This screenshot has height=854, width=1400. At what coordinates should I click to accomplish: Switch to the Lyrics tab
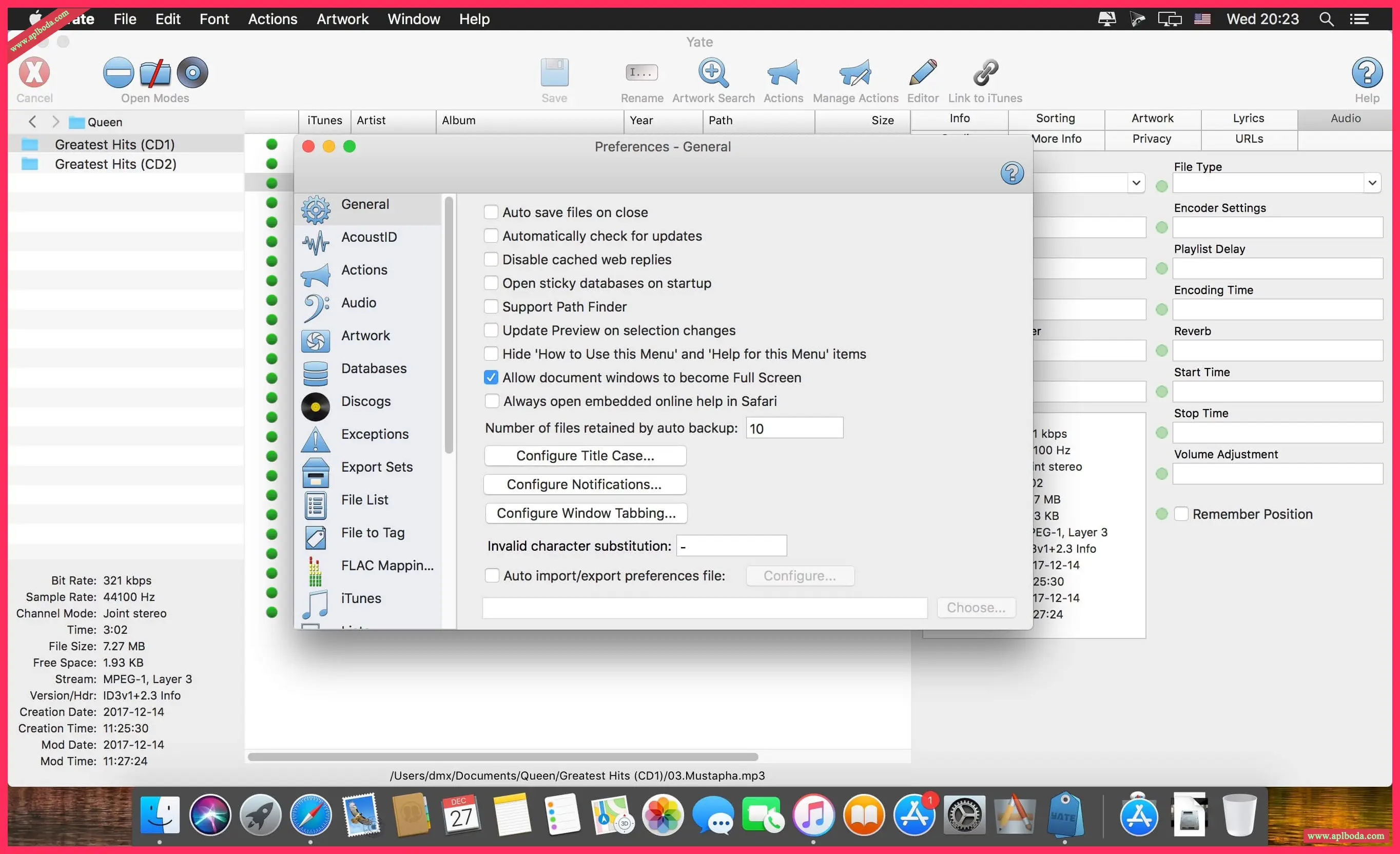click(x=1248, y=118)
